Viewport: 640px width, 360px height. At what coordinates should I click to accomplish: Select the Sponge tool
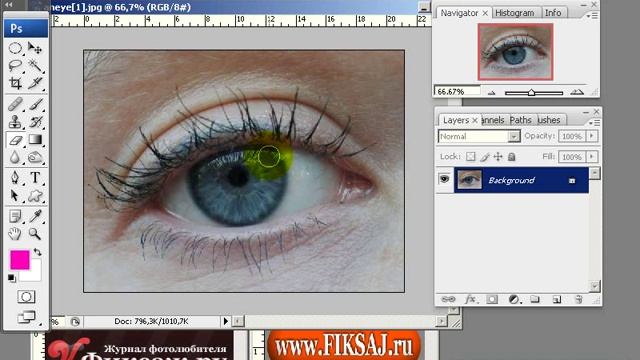click(35, 157)
